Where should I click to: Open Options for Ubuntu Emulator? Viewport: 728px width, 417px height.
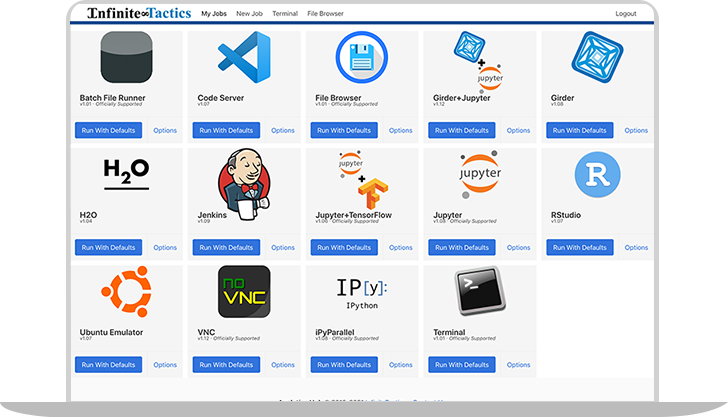tap(165, 365)
